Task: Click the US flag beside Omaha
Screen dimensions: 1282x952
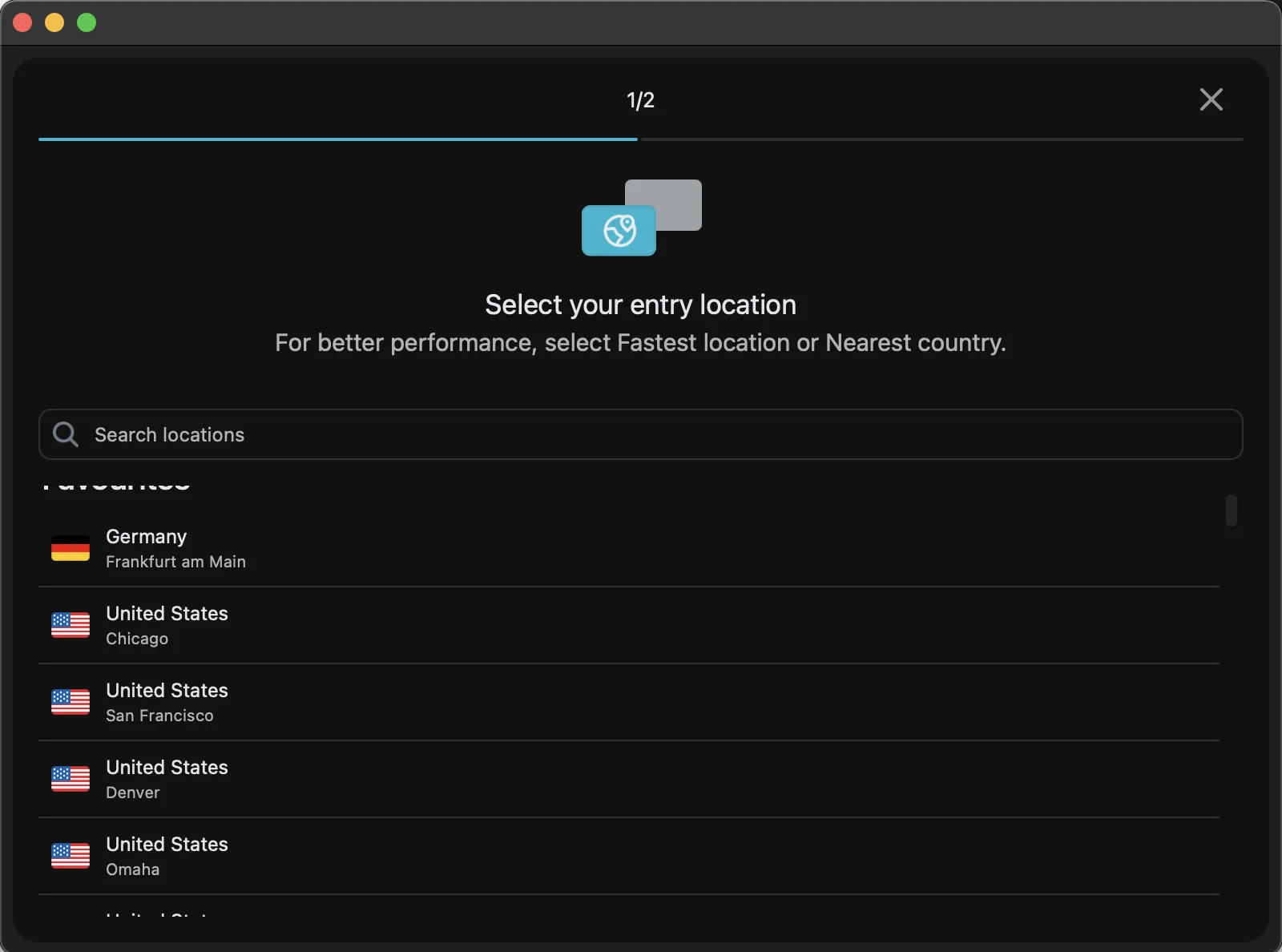Action: pyautogui.click(x=71, y=856)
